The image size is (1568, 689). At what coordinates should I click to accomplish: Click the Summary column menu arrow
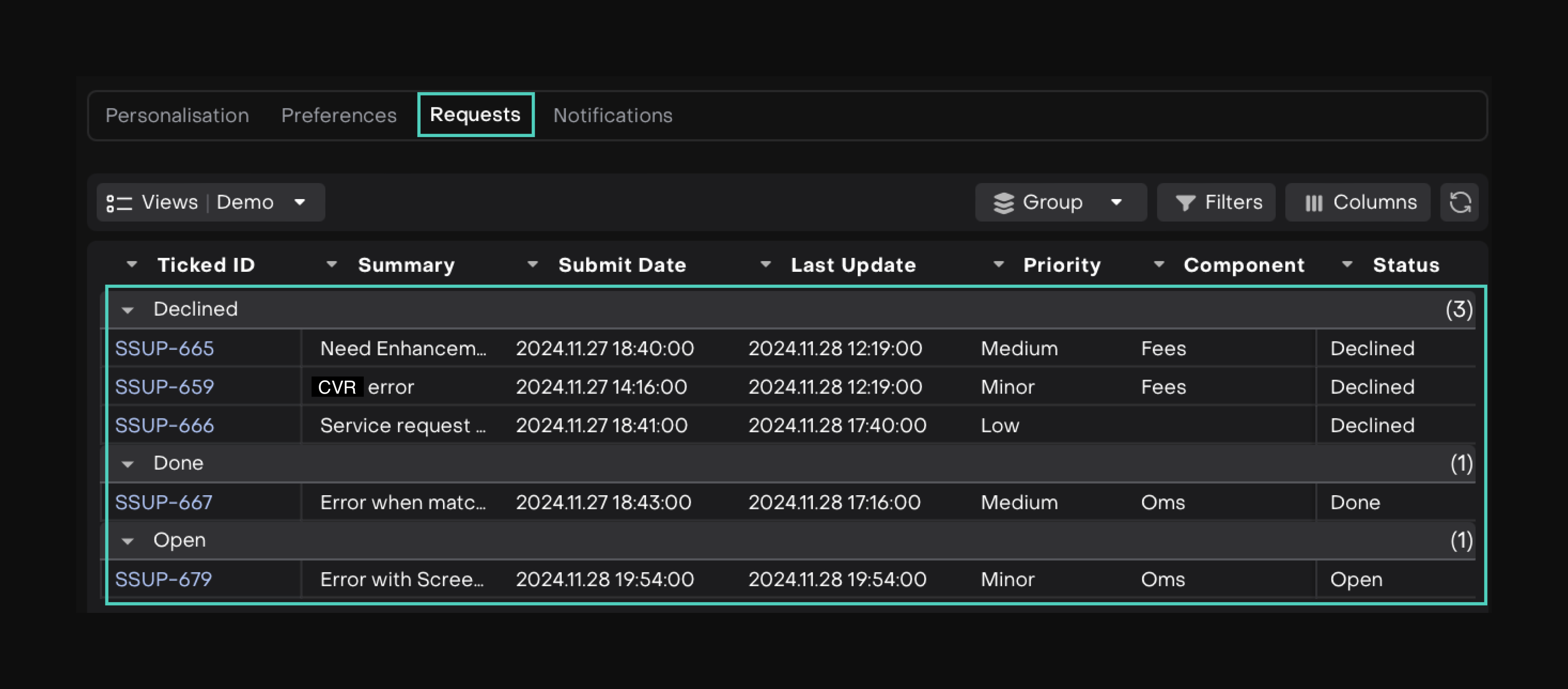coord(332,265)
